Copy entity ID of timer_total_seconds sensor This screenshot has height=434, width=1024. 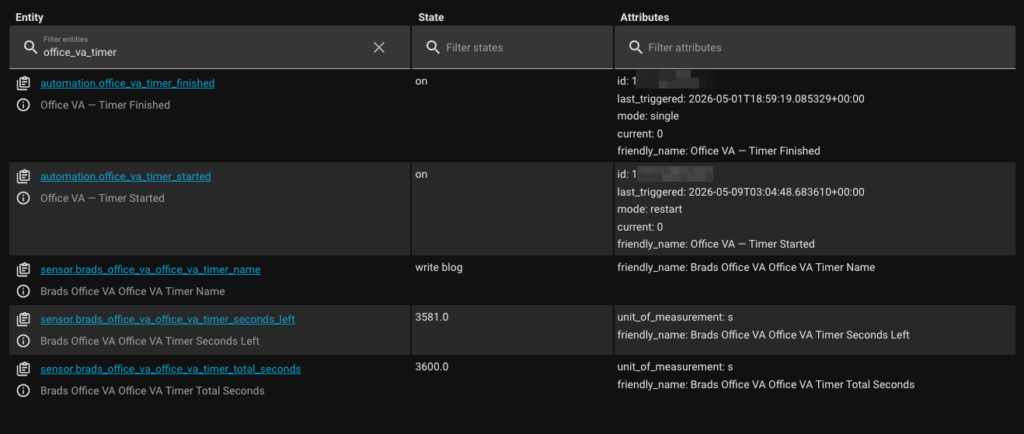pyautogui.click(x=24, y=369)
